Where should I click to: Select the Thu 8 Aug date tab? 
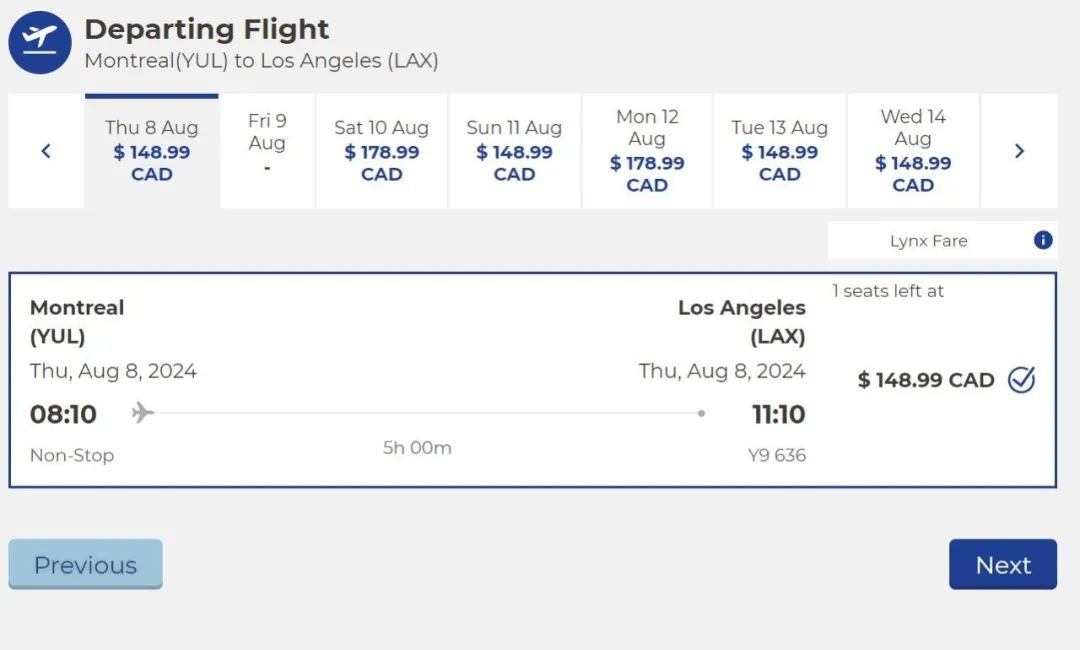152,151
